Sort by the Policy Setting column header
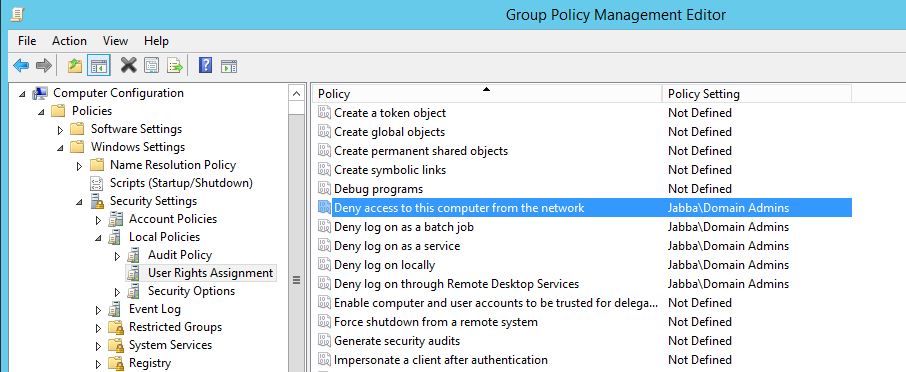This screenshot has width=906, height=372. (757, 94)
